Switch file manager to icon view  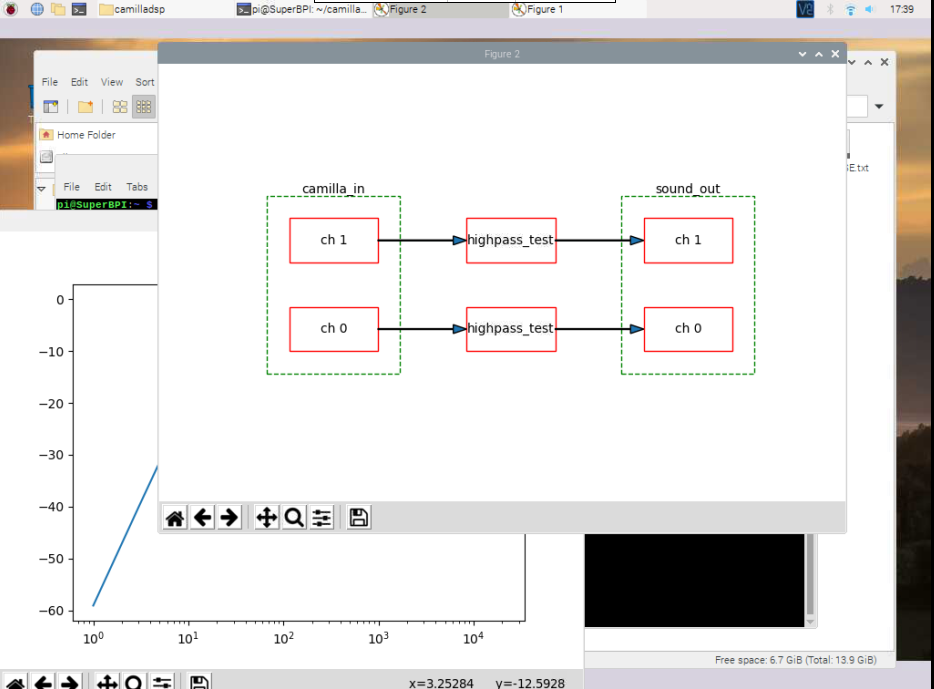(120, 107)
